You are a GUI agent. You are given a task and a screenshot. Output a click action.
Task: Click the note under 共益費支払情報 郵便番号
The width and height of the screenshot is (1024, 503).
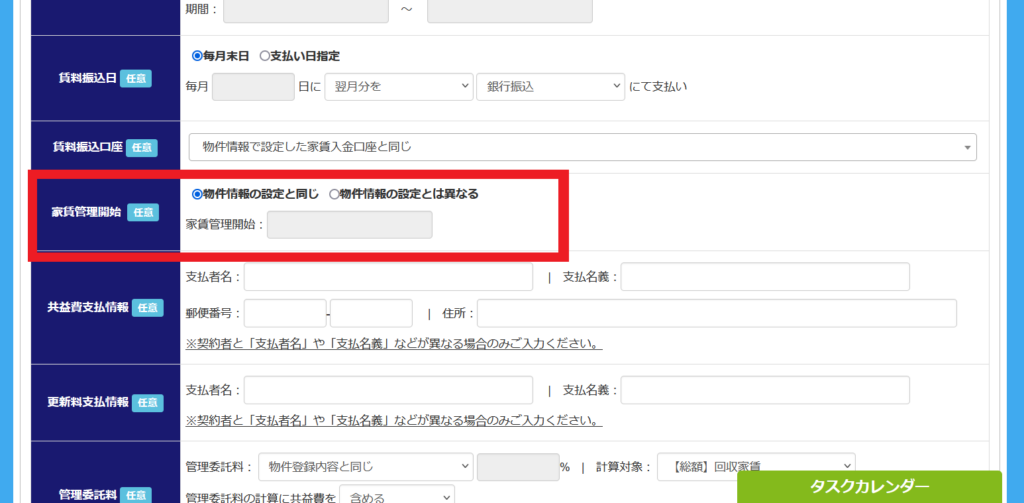[x=394, y=344]
